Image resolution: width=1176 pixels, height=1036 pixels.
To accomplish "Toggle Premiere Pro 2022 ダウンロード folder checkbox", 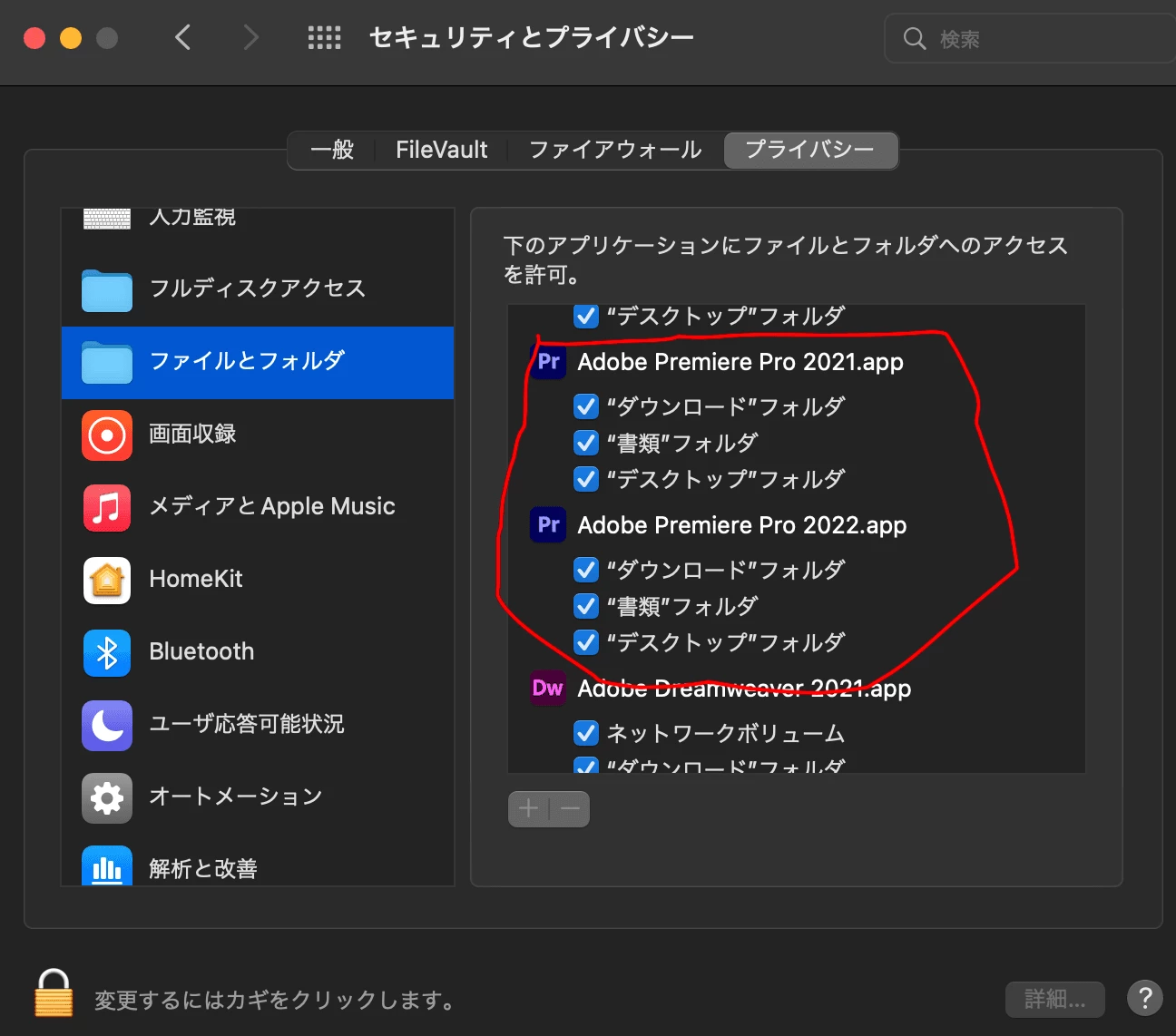I will click(x=586, y=570).
